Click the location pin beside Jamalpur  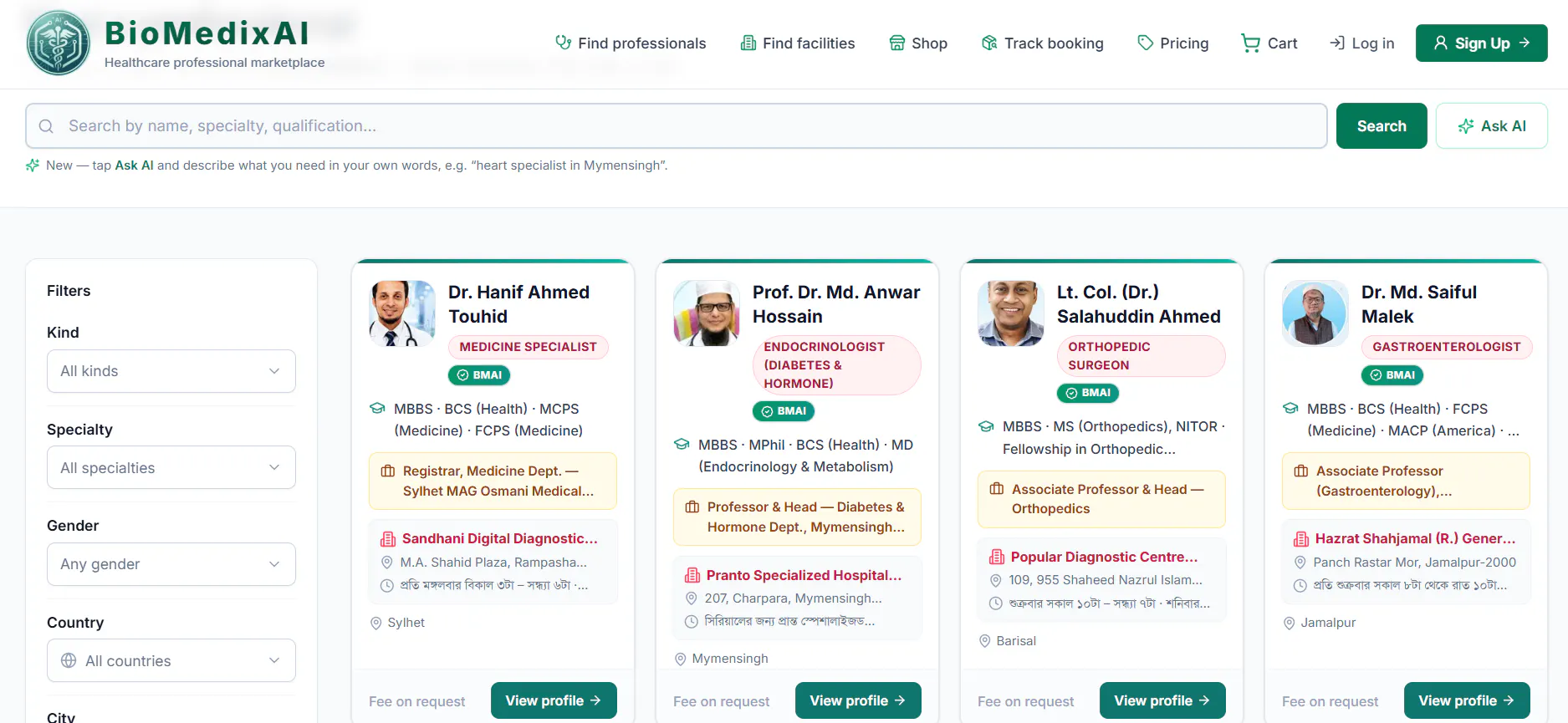pyautogui.click(x=1290, y=623)
